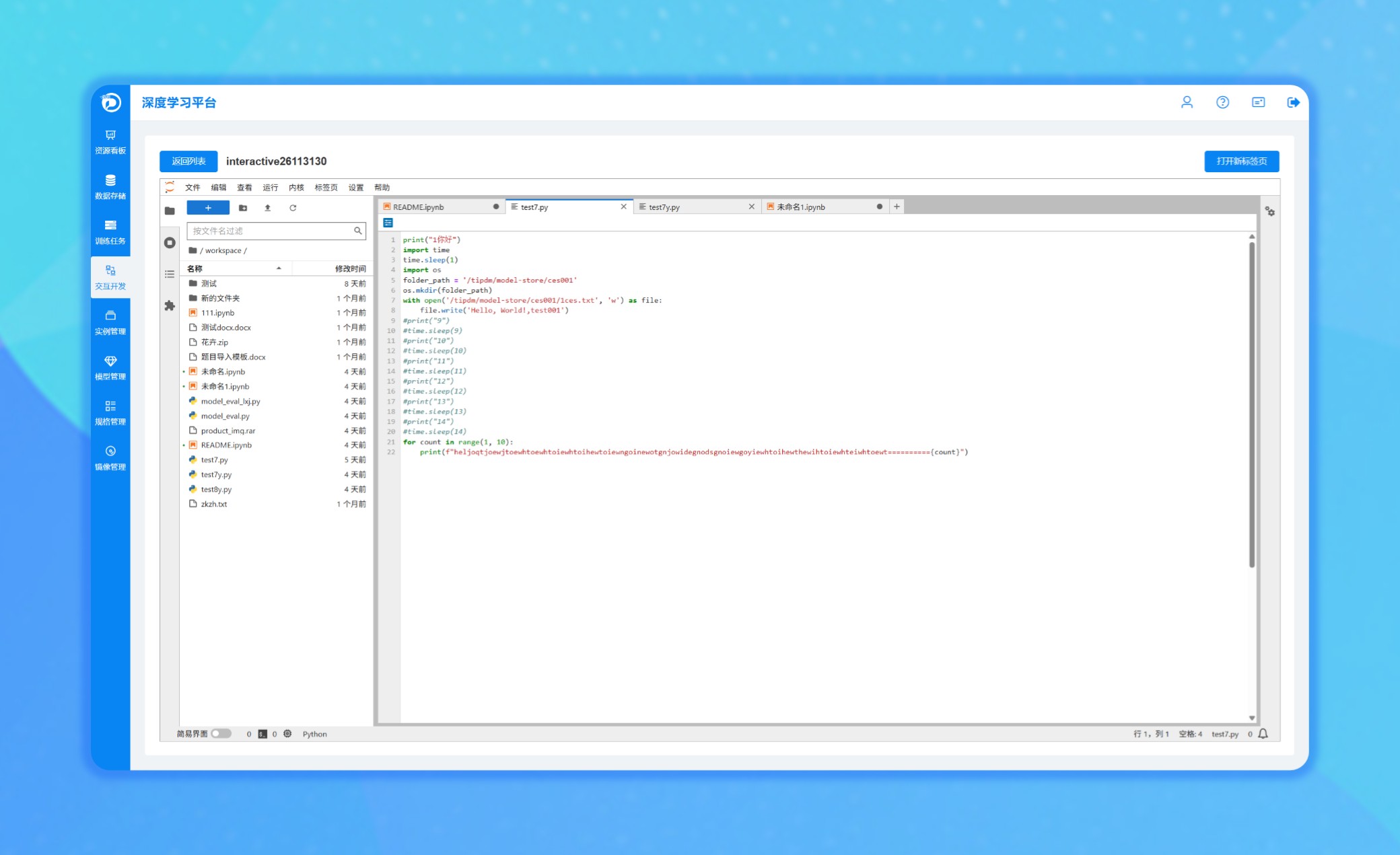
Task: Refresh the file list
Action: click(293, 208)
